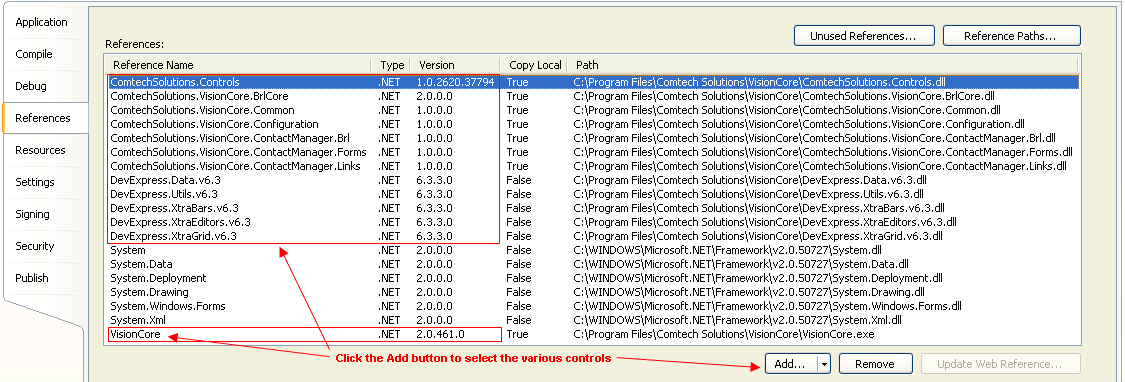Sort by Reference Name column header
The image size is (1125, 382).
238,65
